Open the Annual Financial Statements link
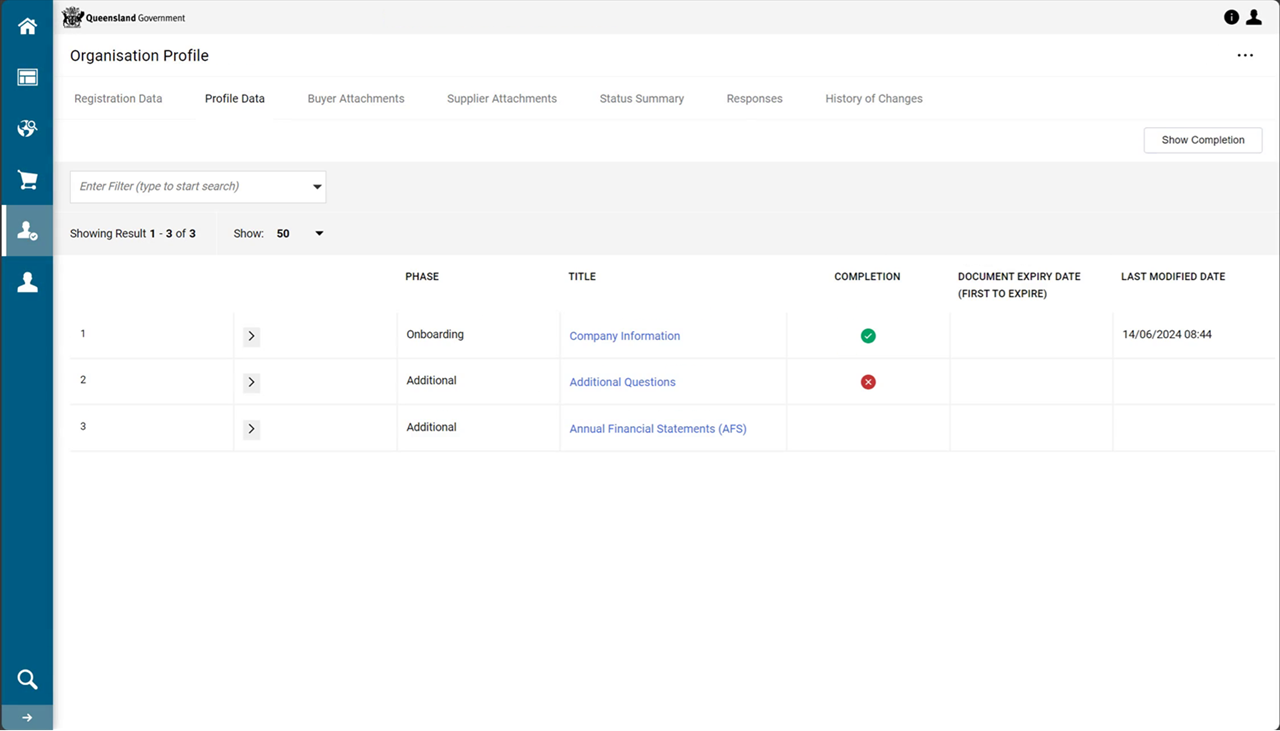The image size is (1280, 731). point(657,428)
